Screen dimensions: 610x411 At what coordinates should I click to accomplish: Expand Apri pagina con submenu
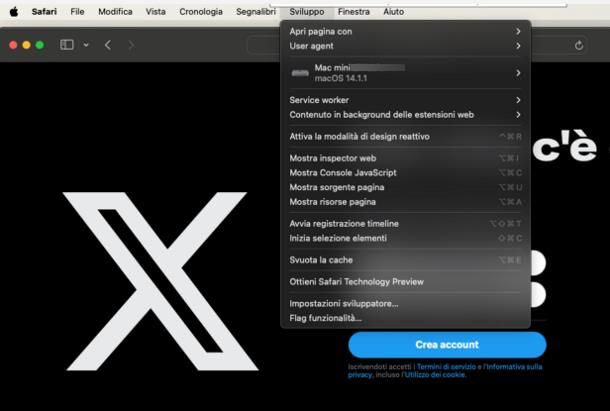pos(405,32)
